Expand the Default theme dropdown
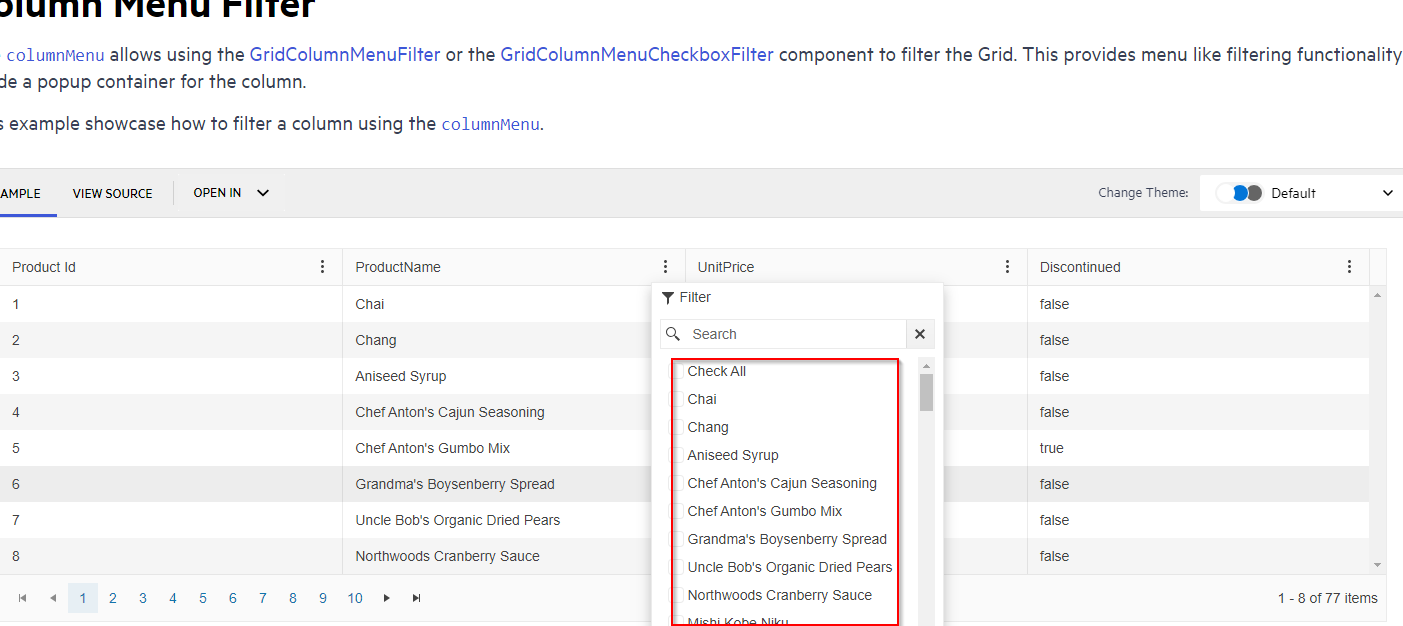This screenshot has height=626, width=1403. 1386,193
